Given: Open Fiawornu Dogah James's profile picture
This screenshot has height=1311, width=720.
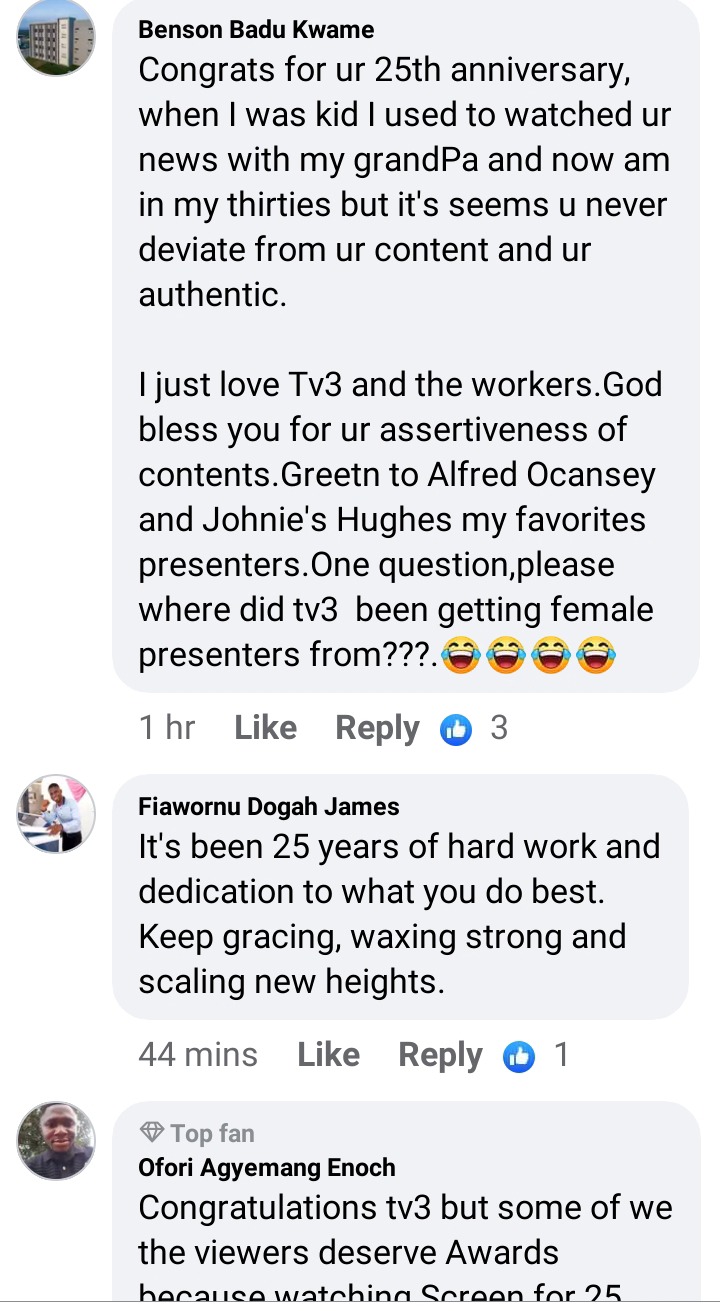Looking at the screenshot, I should click(x=56, y=814).
